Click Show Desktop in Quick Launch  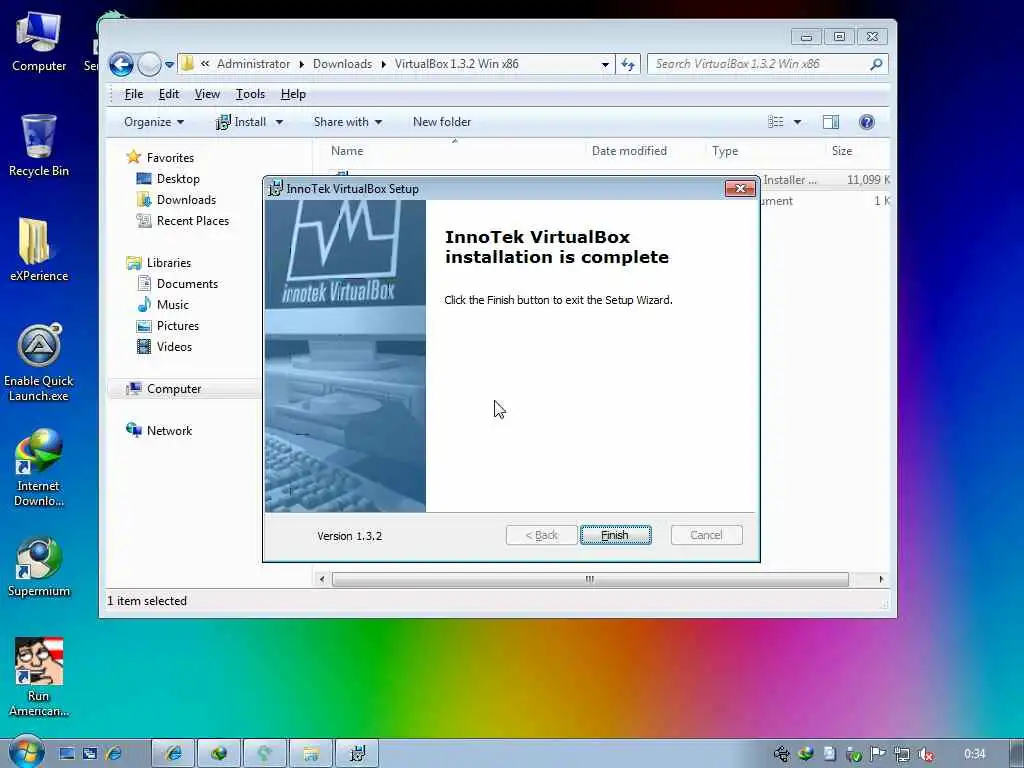coord(67,754)
